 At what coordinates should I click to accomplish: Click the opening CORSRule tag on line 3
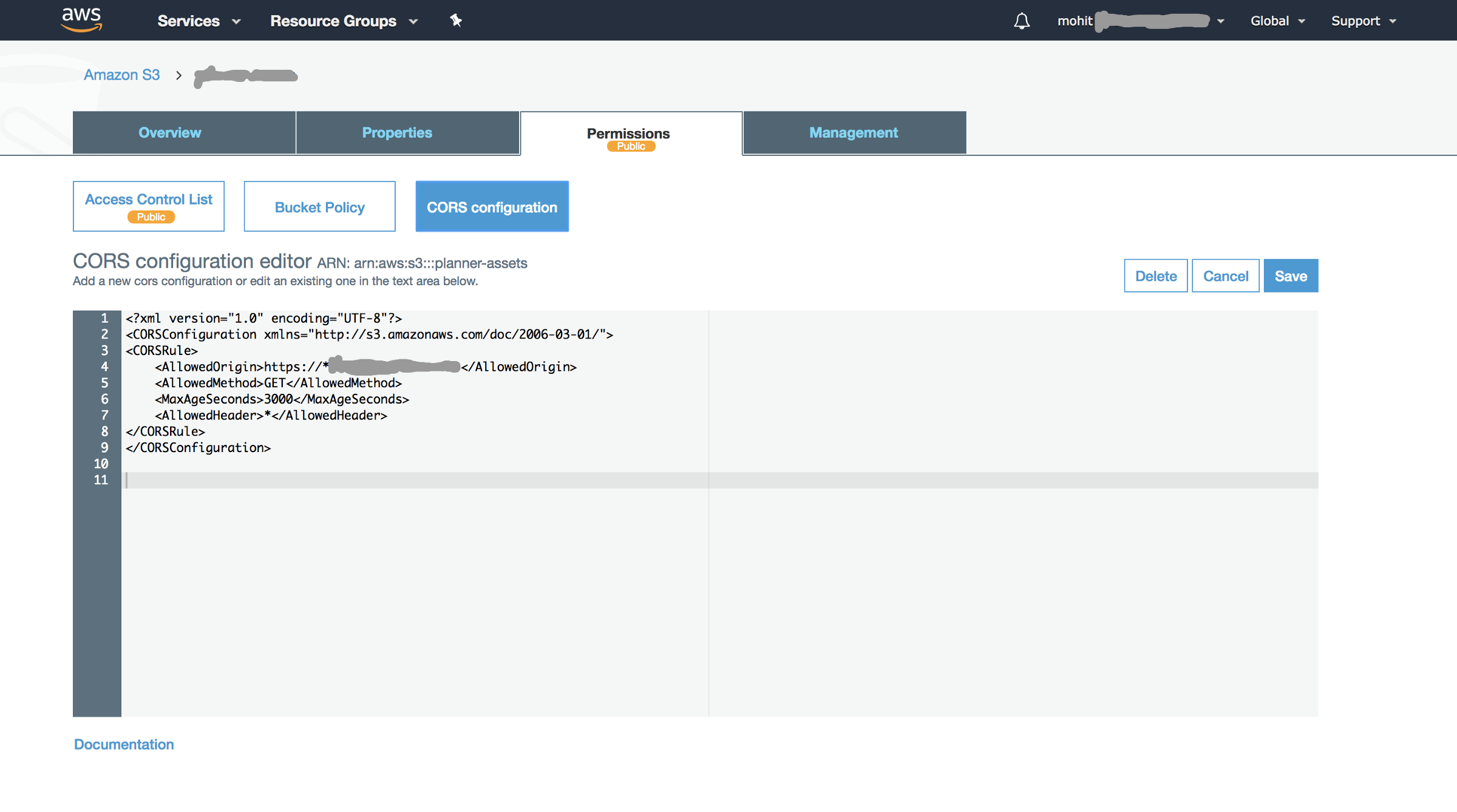click(162, 351)
